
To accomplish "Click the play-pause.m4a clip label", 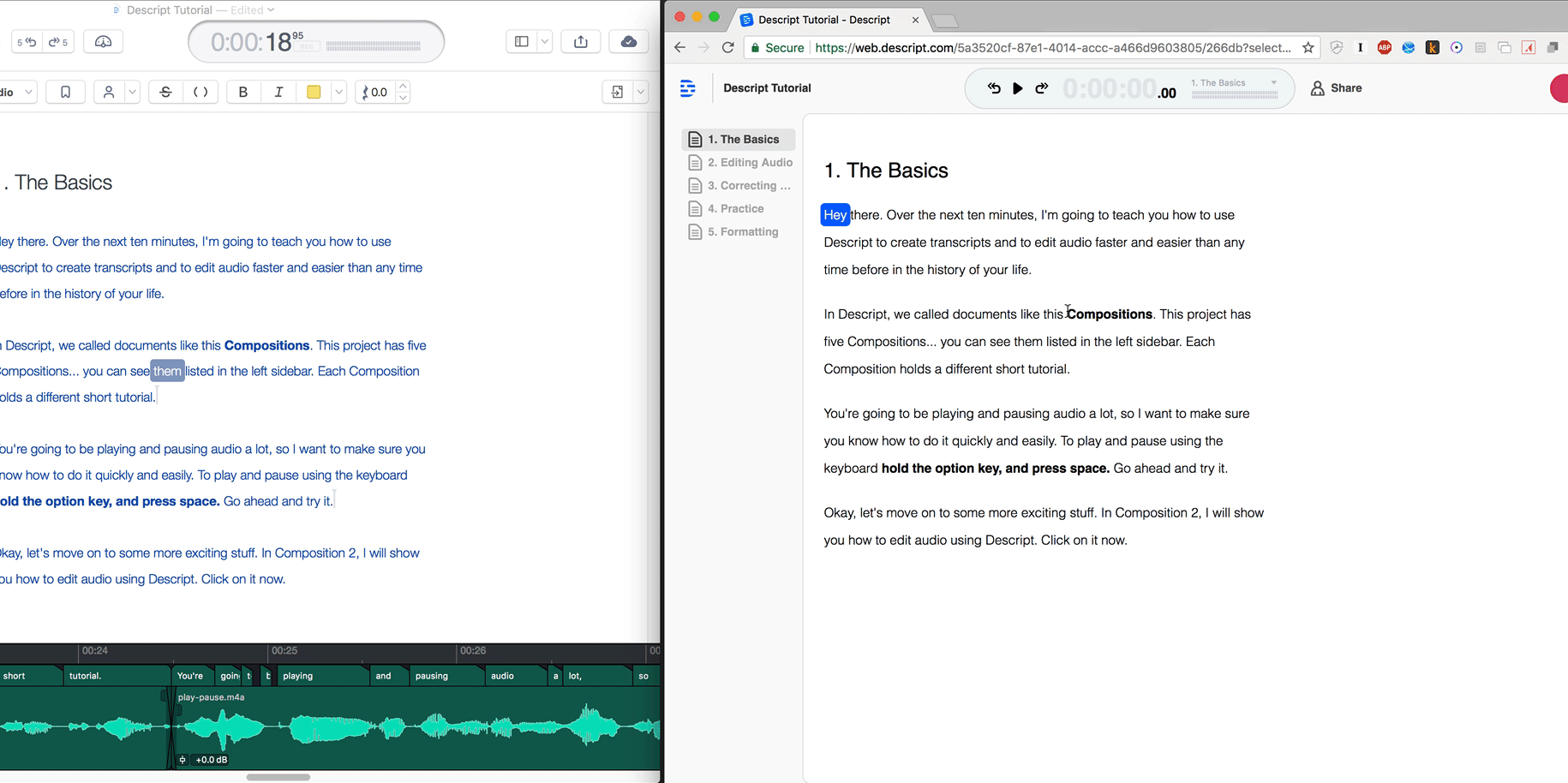I will pyautogui.click(x=211, y=697).
